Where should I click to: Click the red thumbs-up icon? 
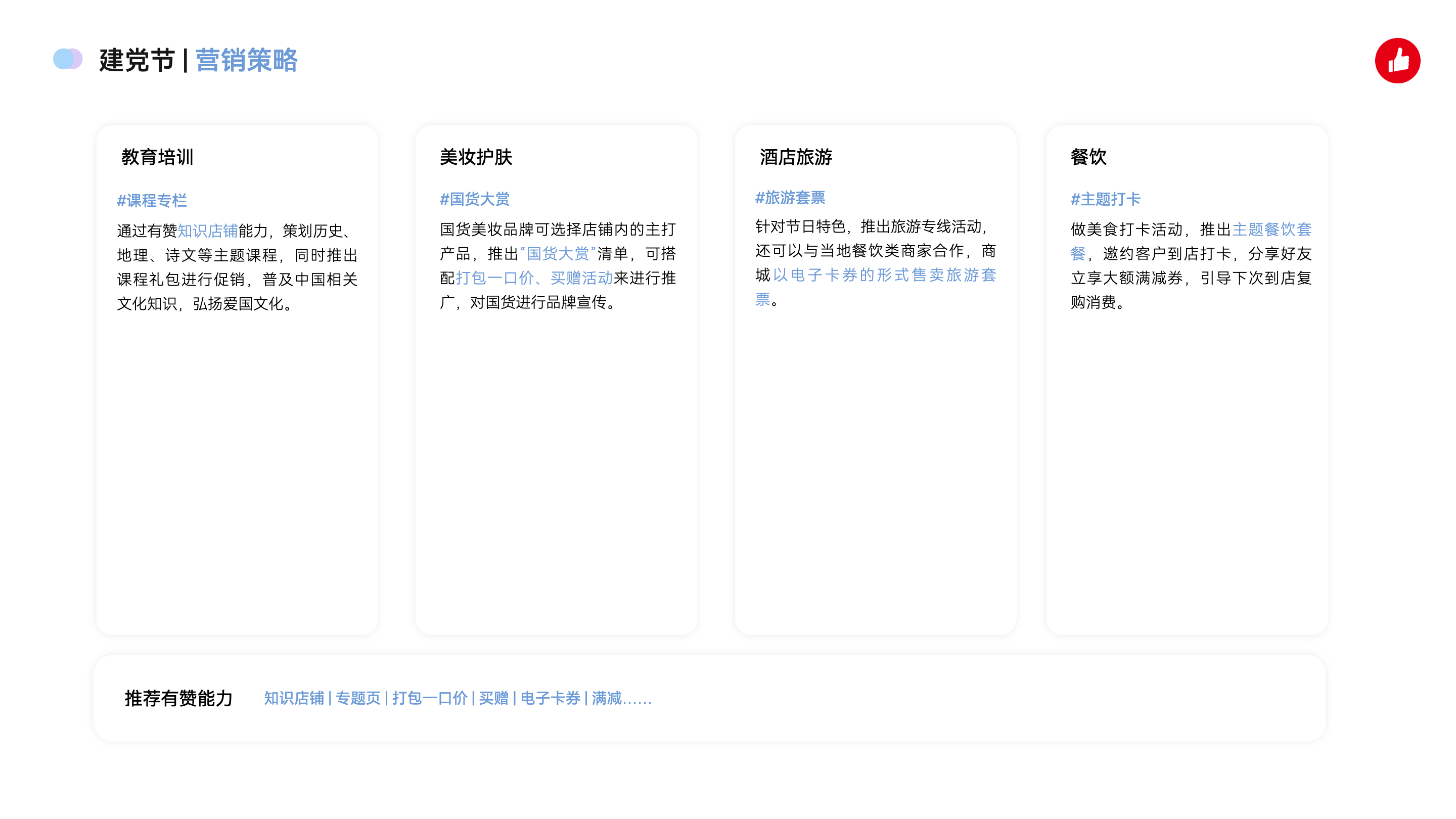[x=1397, y=61]
